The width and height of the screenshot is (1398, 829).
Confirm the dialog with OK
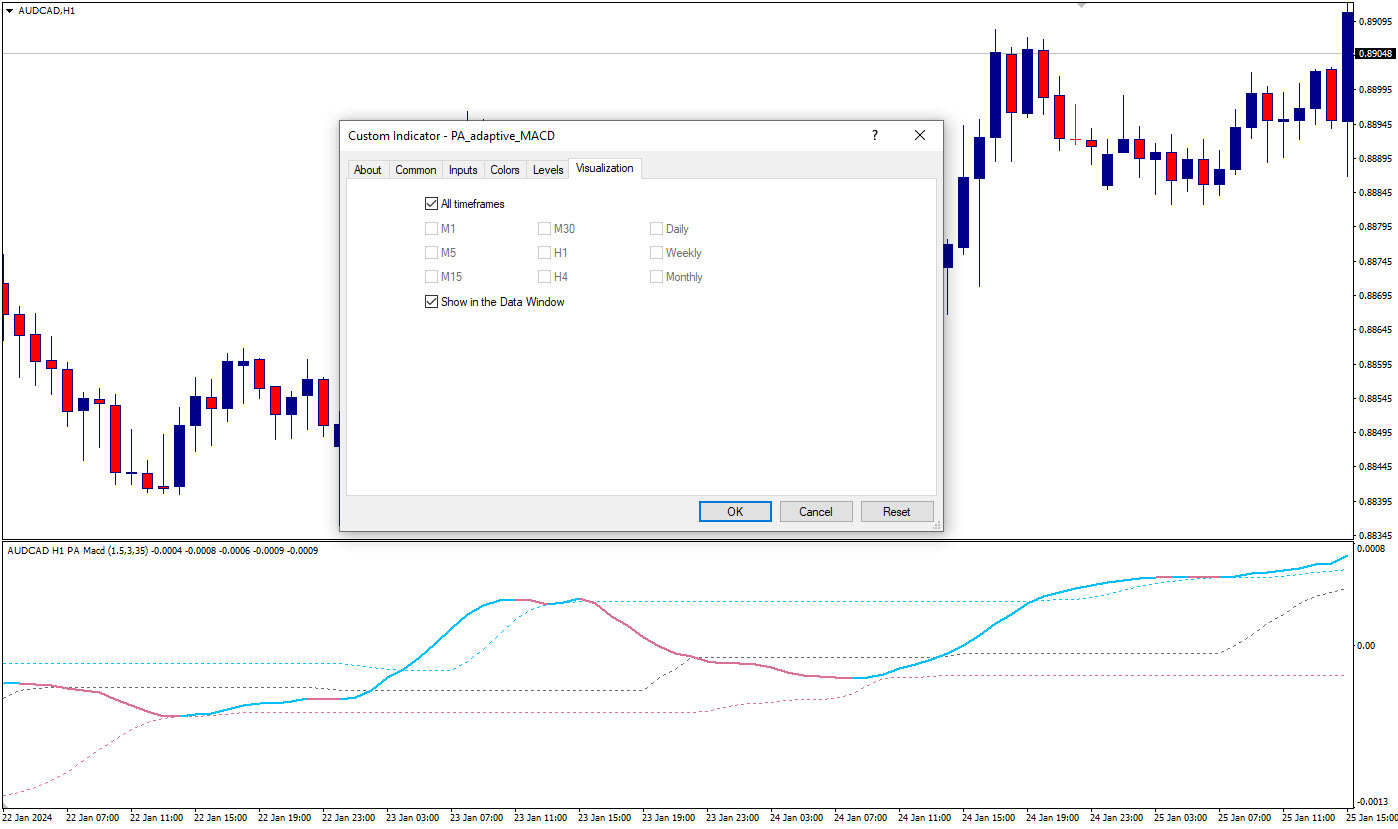(x=735, y=512)
